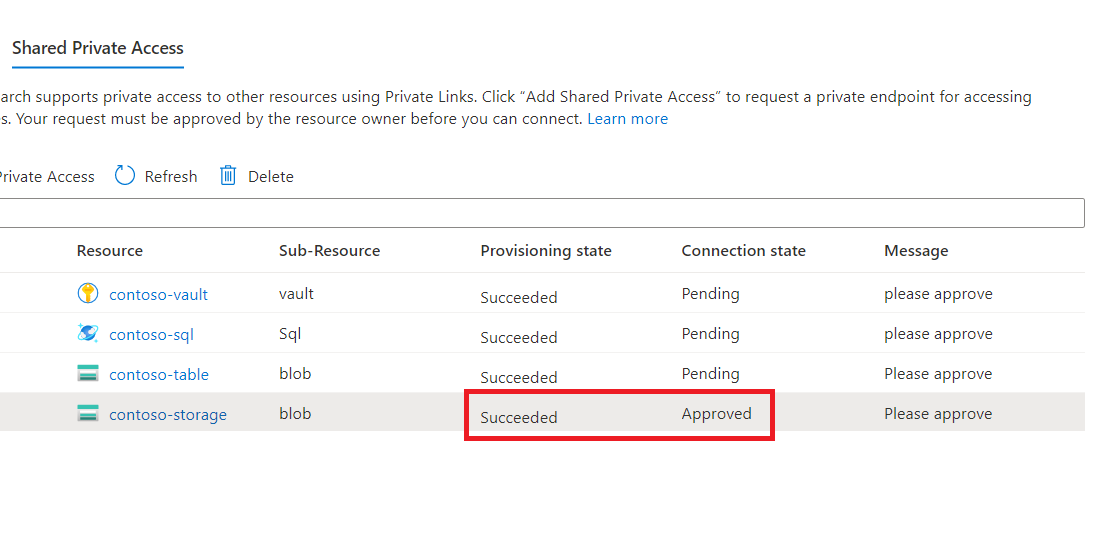Open the contoso-vault resource link
The width and height of the screenshot is (1114, 553).
click(x=158, y=295)
